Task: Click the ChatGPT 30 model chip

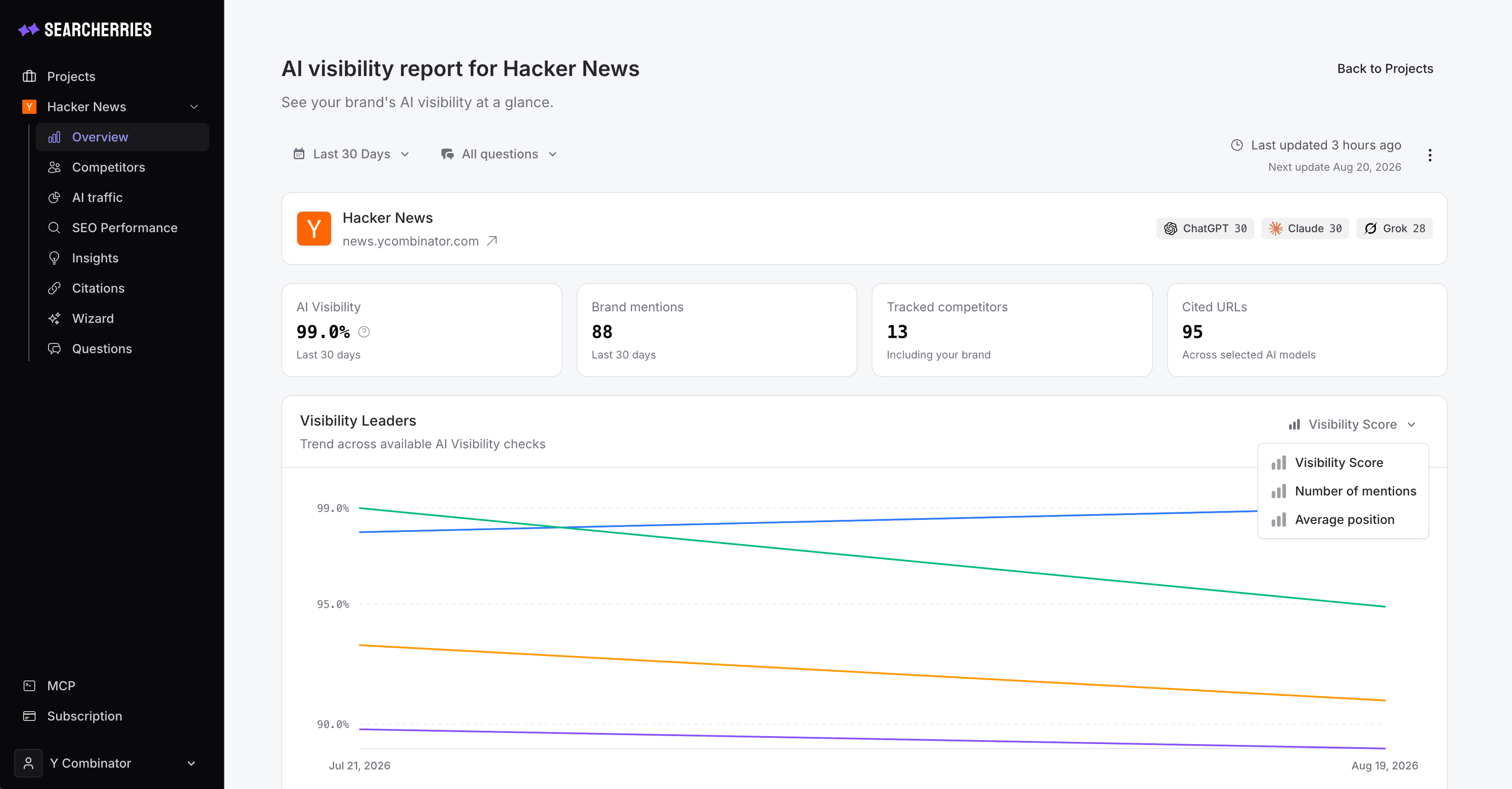Action: pyautogui.click(x=1205, y=228)
